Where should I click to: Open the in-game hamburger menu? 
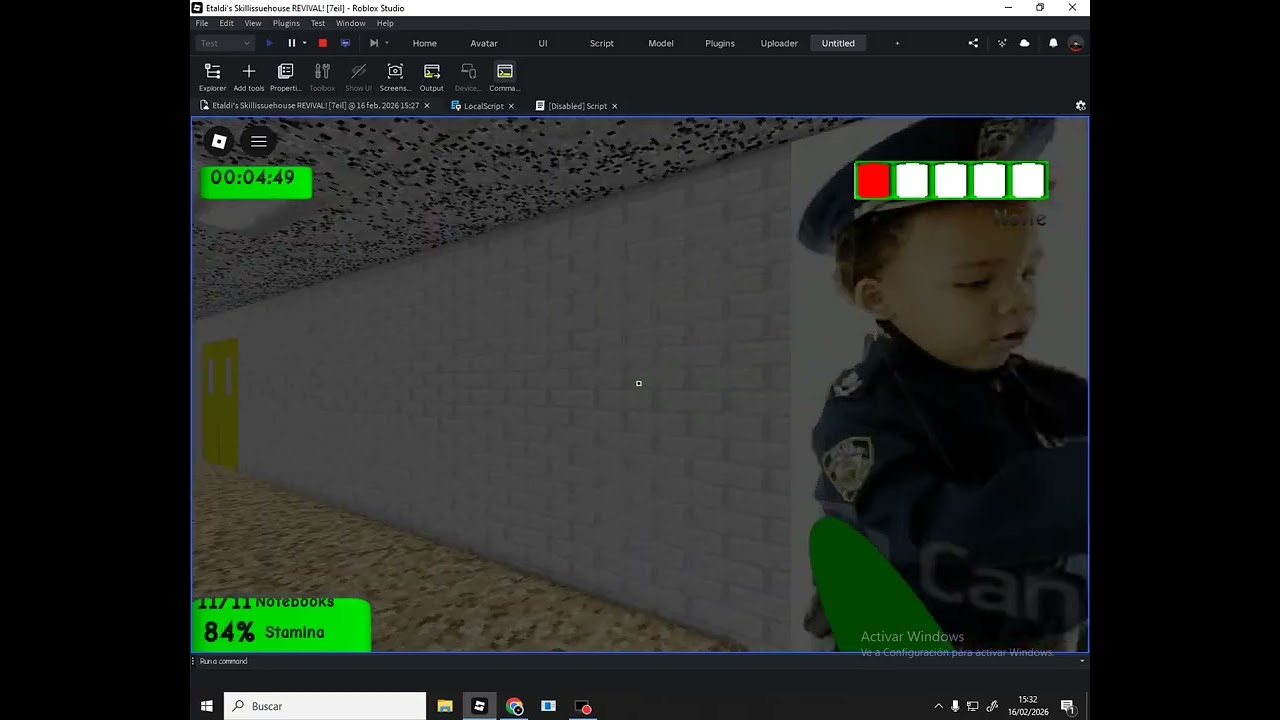click(x=258, y=141)
